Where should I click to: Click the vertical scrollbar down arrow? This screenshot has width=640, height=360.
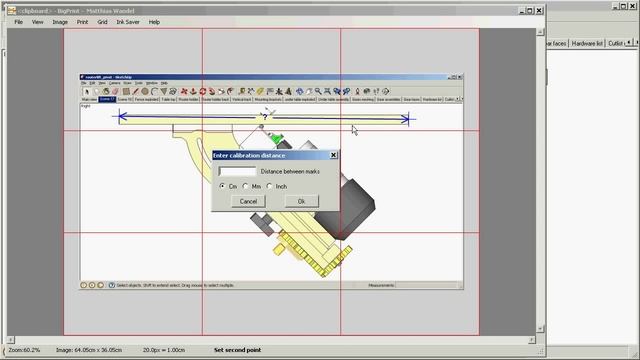coord(540,329)
